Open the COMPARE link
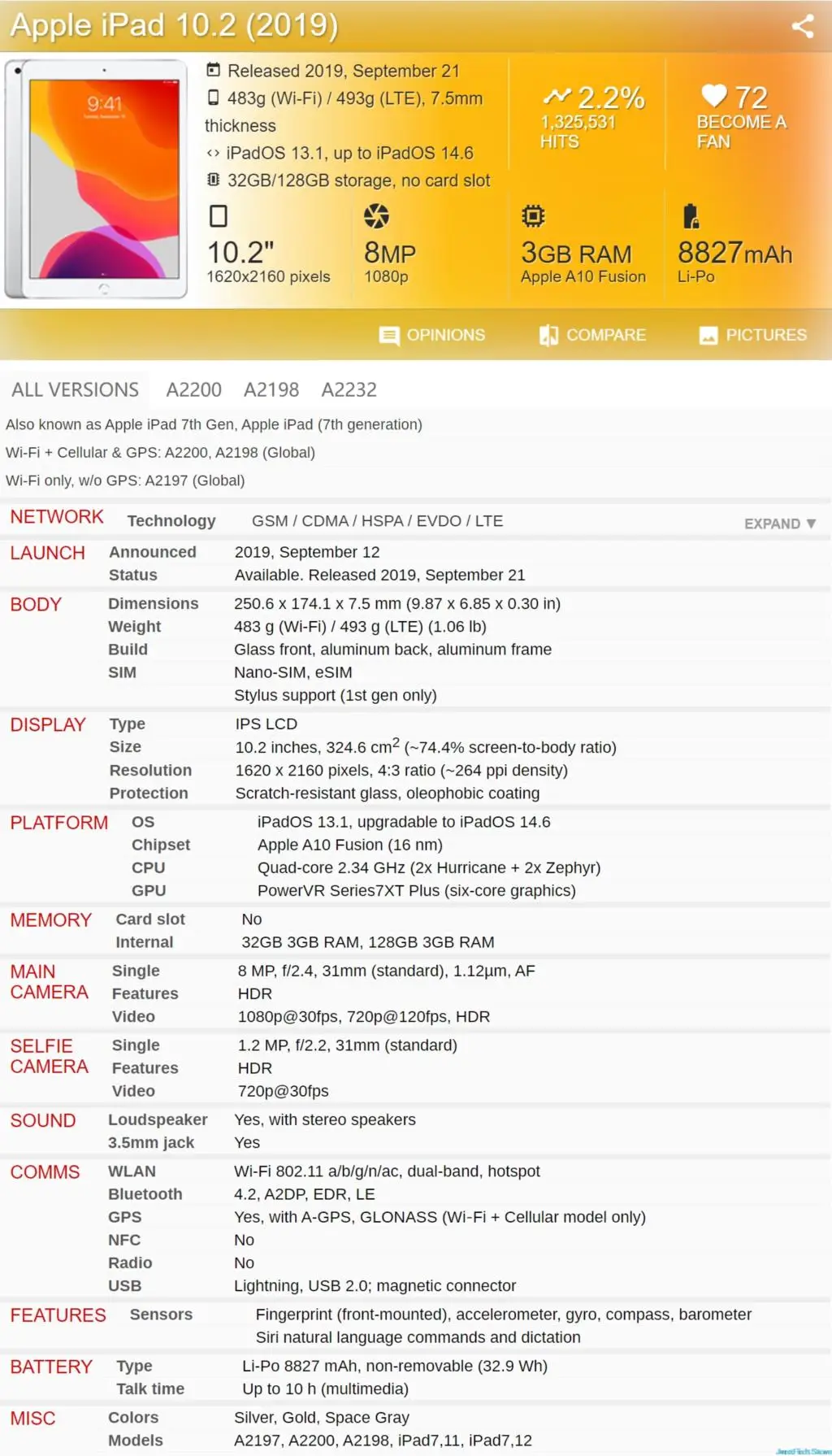 (606, 335)
